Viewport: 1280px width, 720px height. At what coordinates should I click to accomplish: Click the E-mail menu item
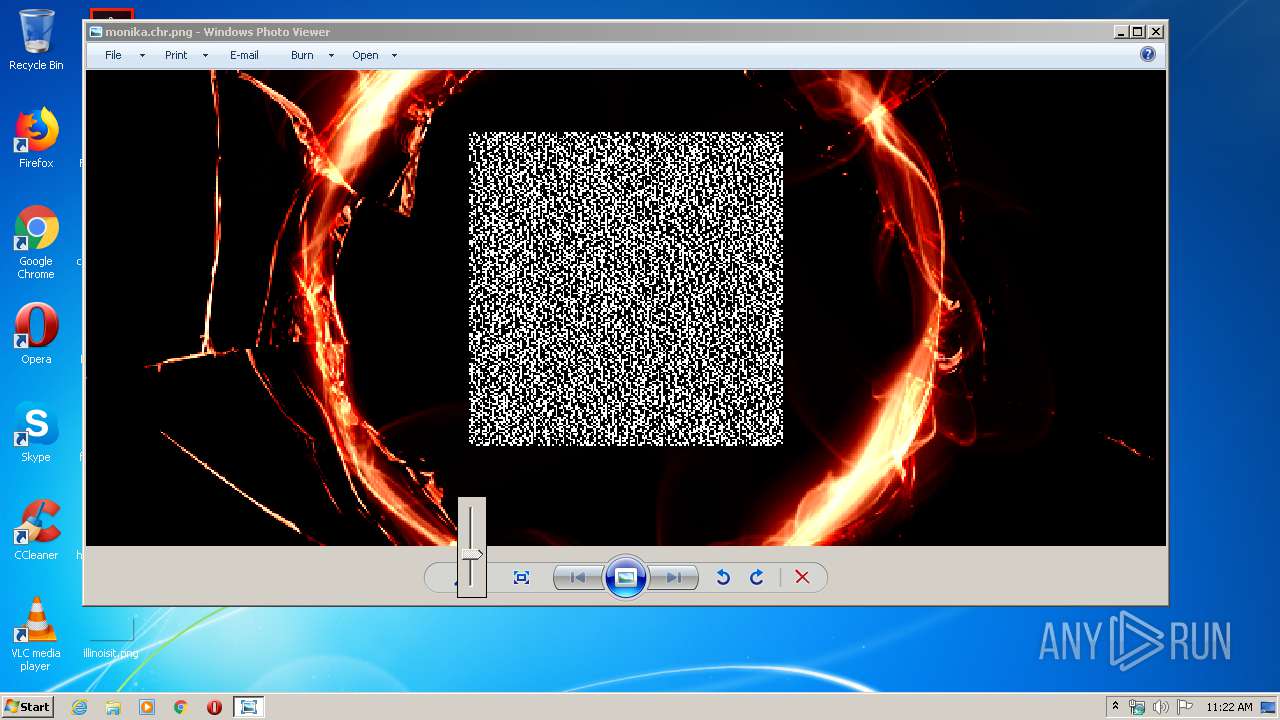pyautogui.click(x=244, y=55)
